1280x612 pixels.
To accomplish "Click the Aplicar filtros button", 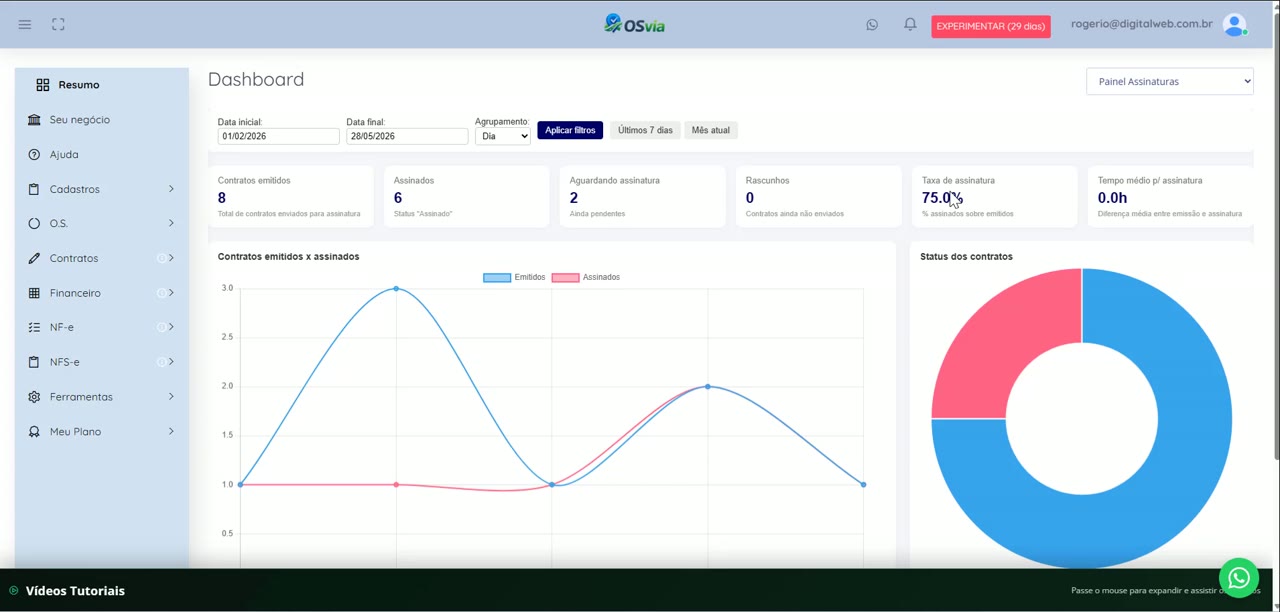I will pyautogui.click(x=570, y=130).
